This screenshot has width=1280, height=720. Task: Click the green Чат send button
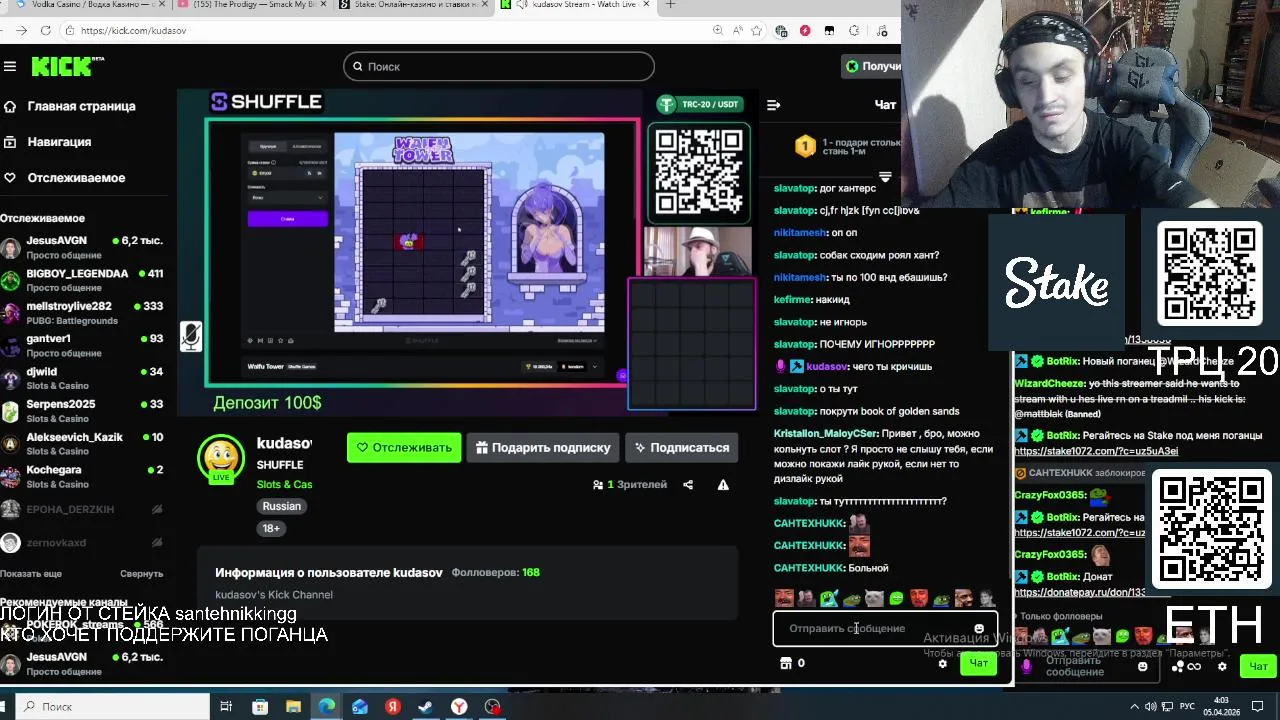pyautogui.click(x=978, y=663)
